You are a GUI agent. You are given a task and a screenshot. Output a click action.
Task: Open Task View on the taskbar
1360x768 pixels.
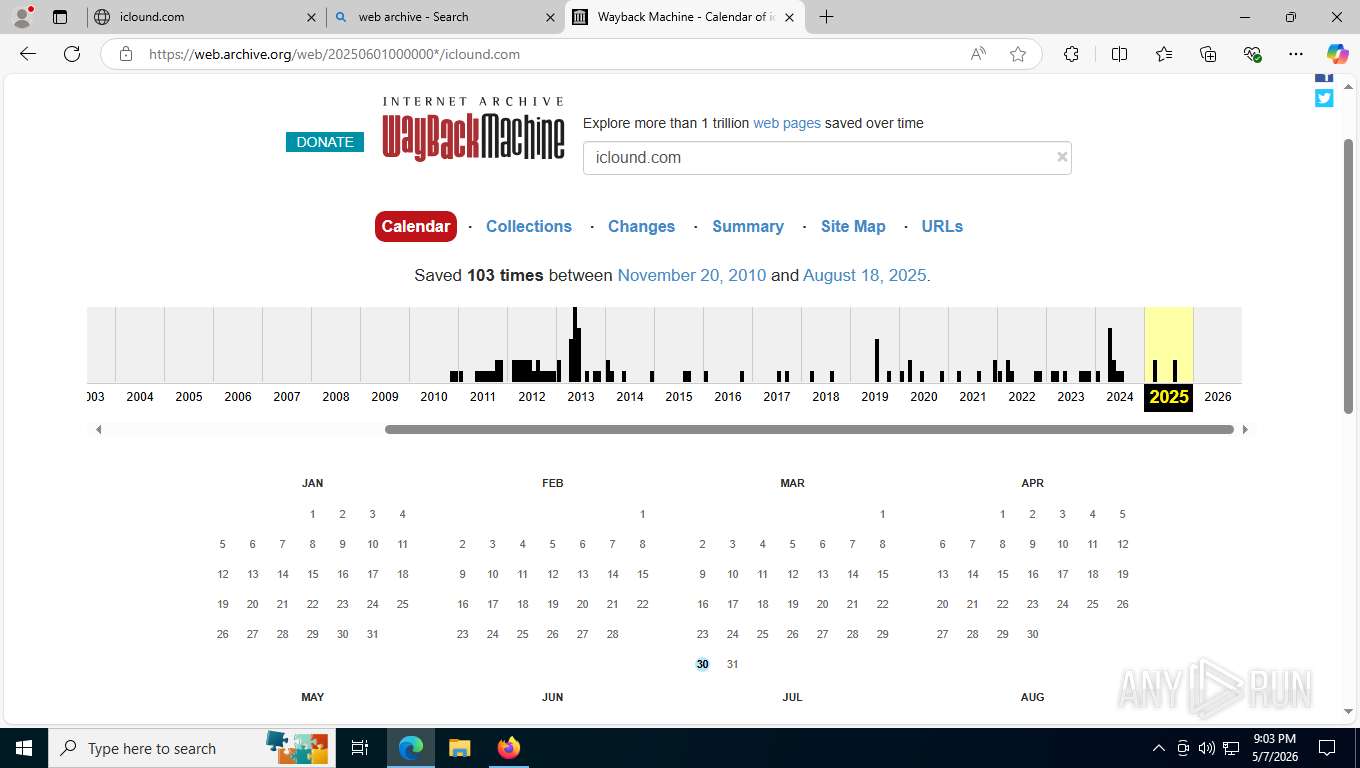360,748
